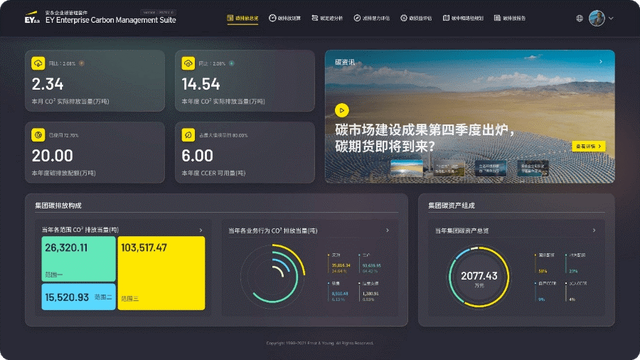Image resolution: width=640 pixels, height=360 pixels.
Task: Click the yellow 查看详情 button on the banner
Action: [x=588, y=146]
